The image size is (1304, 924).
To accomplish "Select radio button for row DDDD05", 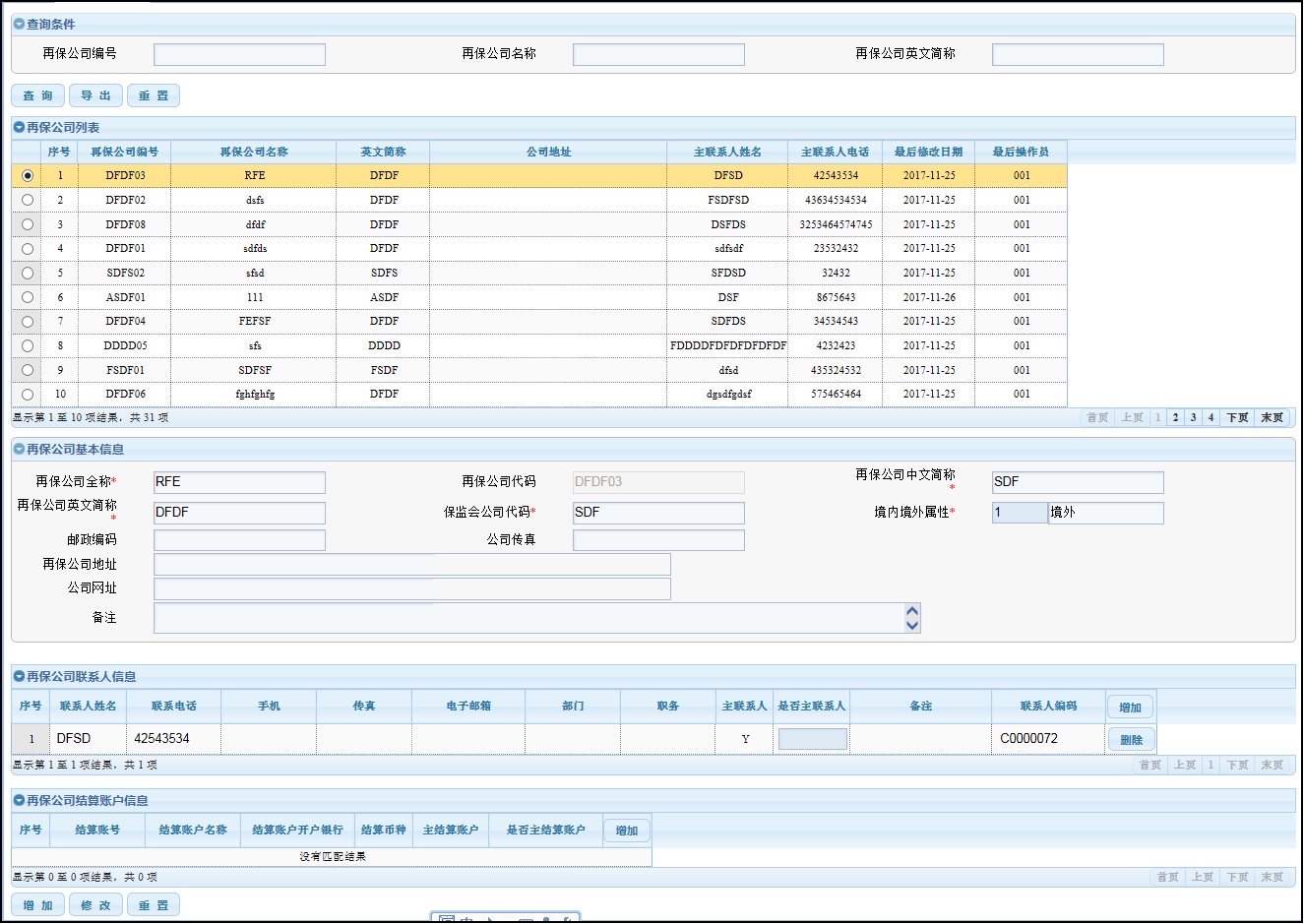I will pyautogui.click(x=28, y=345).
